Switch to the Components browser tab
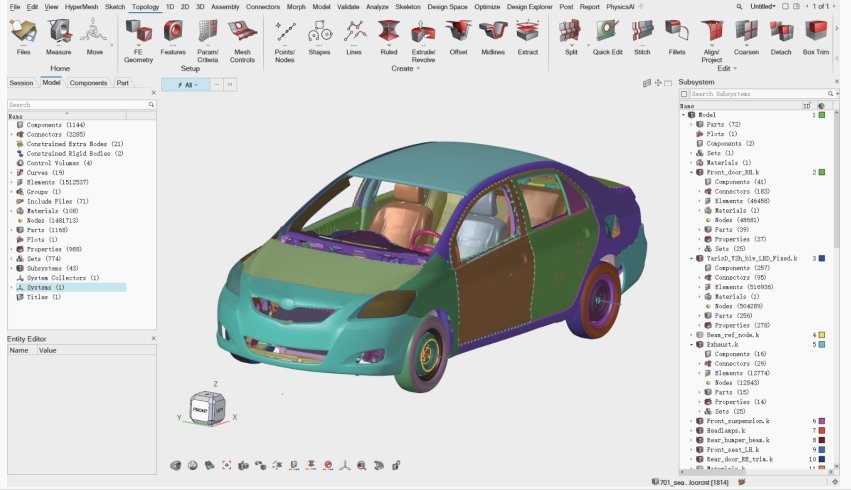The width and height of the screenshot is (851, 490). click(88, 83)
